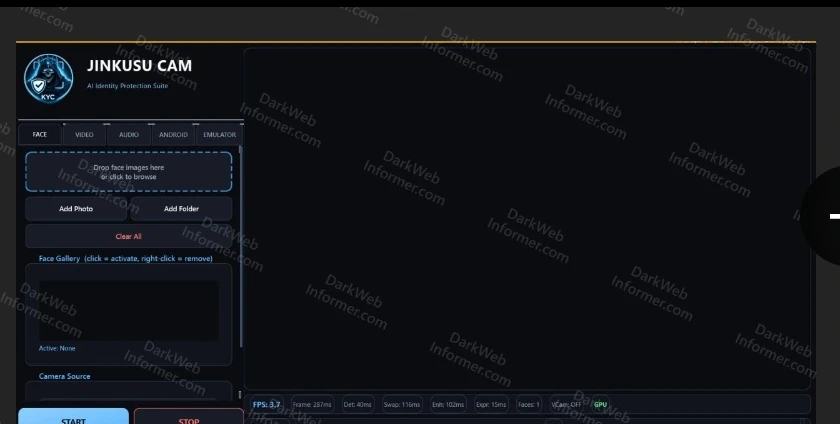Screen dimensions: 840x424
Task: Open the VIDEO tab
Action: click(84, 134)
